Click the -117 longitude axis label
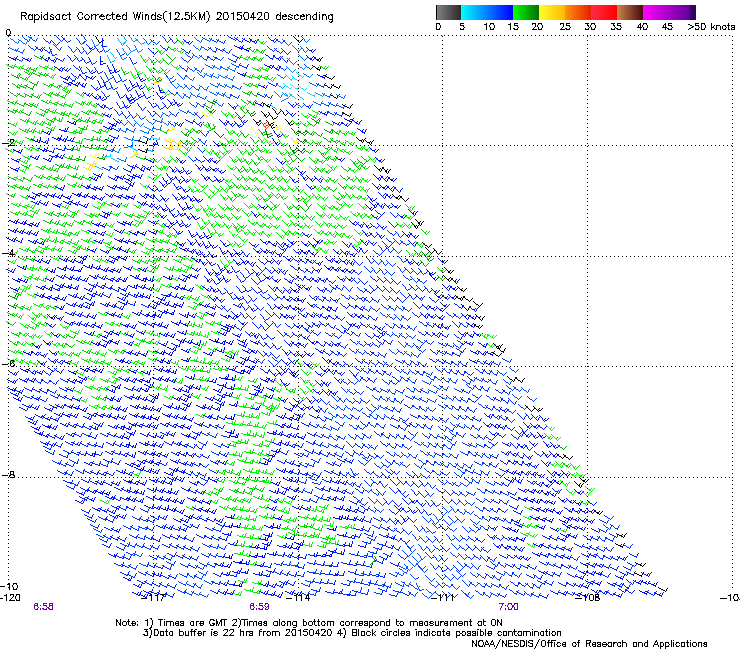740x650 pixels. [x=153, y=598]
